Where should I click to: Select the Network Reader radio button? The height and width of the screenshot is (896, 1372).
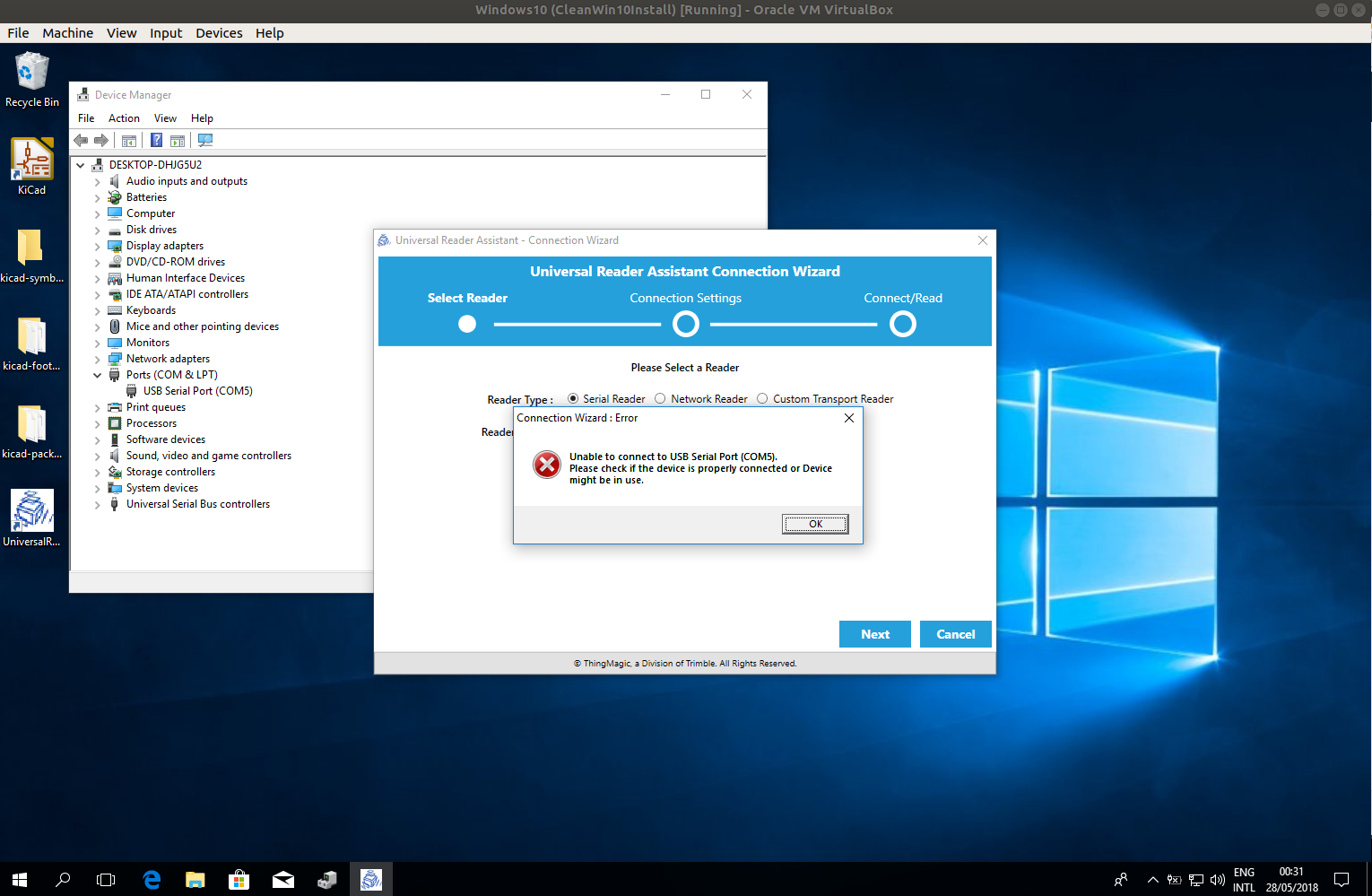[x=660, y=398]
